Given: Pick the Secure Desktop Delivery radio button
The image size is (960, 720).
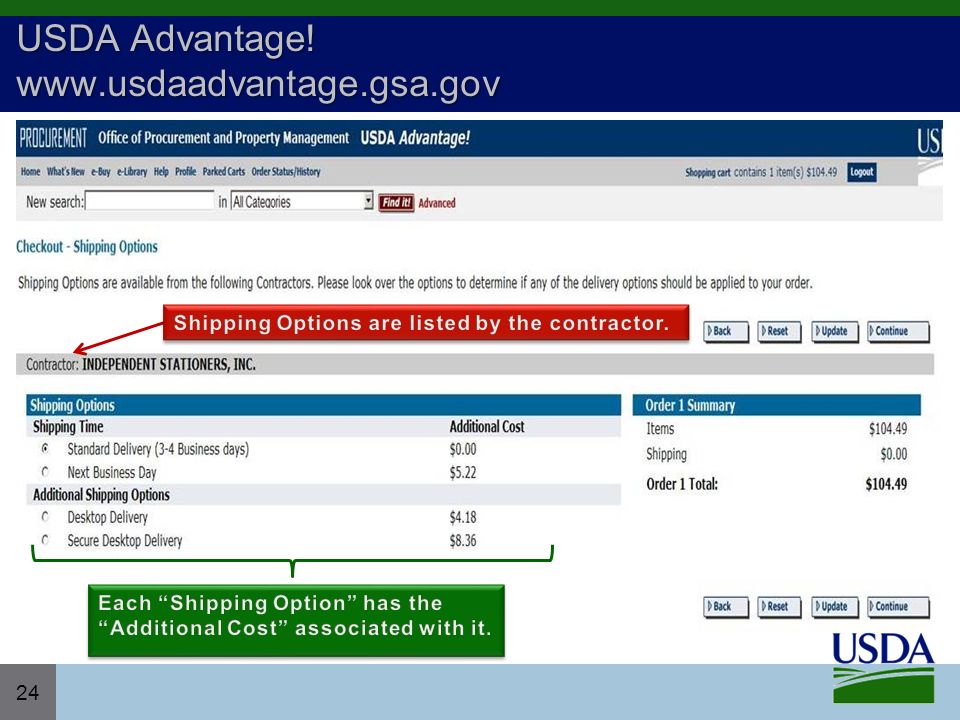Looking at the screenshot, I should 45,540.
